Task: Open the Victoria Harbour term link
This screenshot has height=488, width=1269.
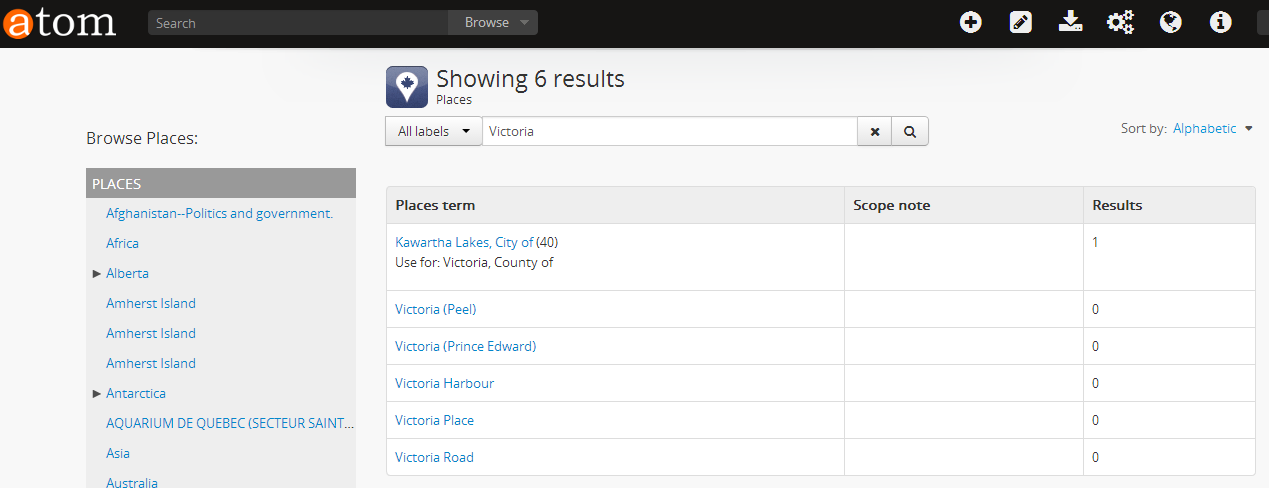Action: (x=444, y=383)
